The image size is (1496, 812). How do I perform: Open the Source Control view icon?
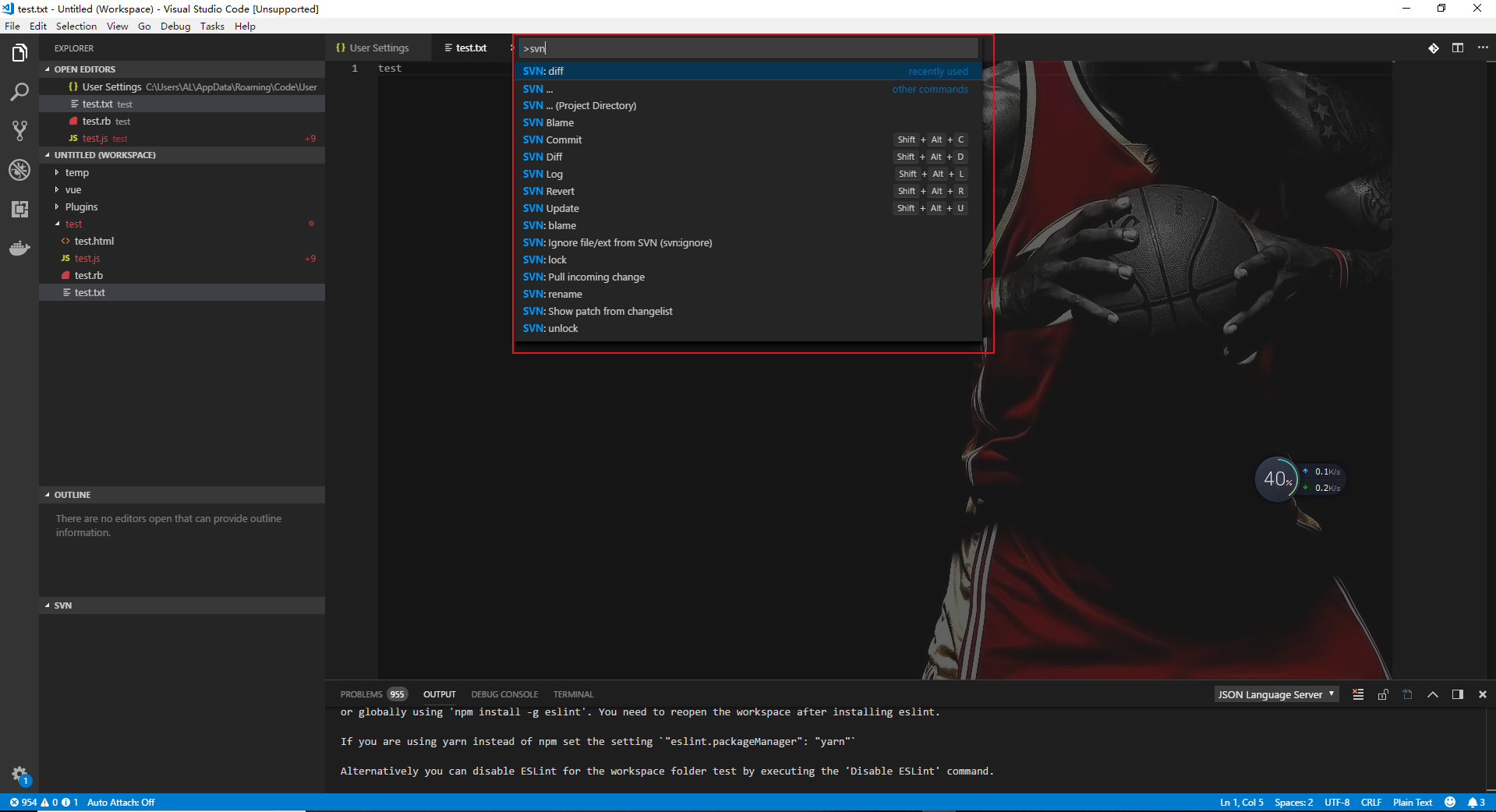click(x=19, y=131)
